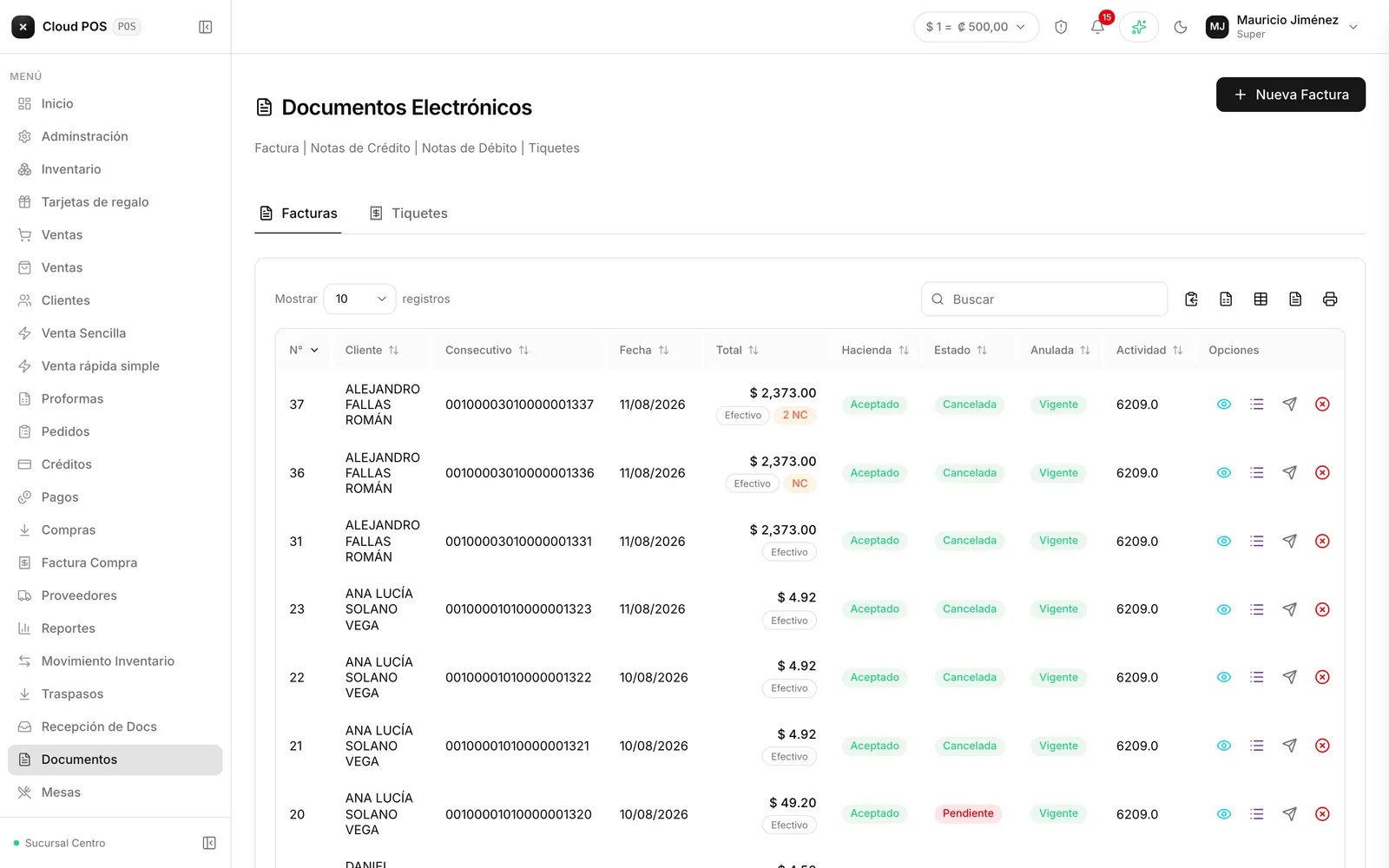Click the printer icon

(1330, 299)
